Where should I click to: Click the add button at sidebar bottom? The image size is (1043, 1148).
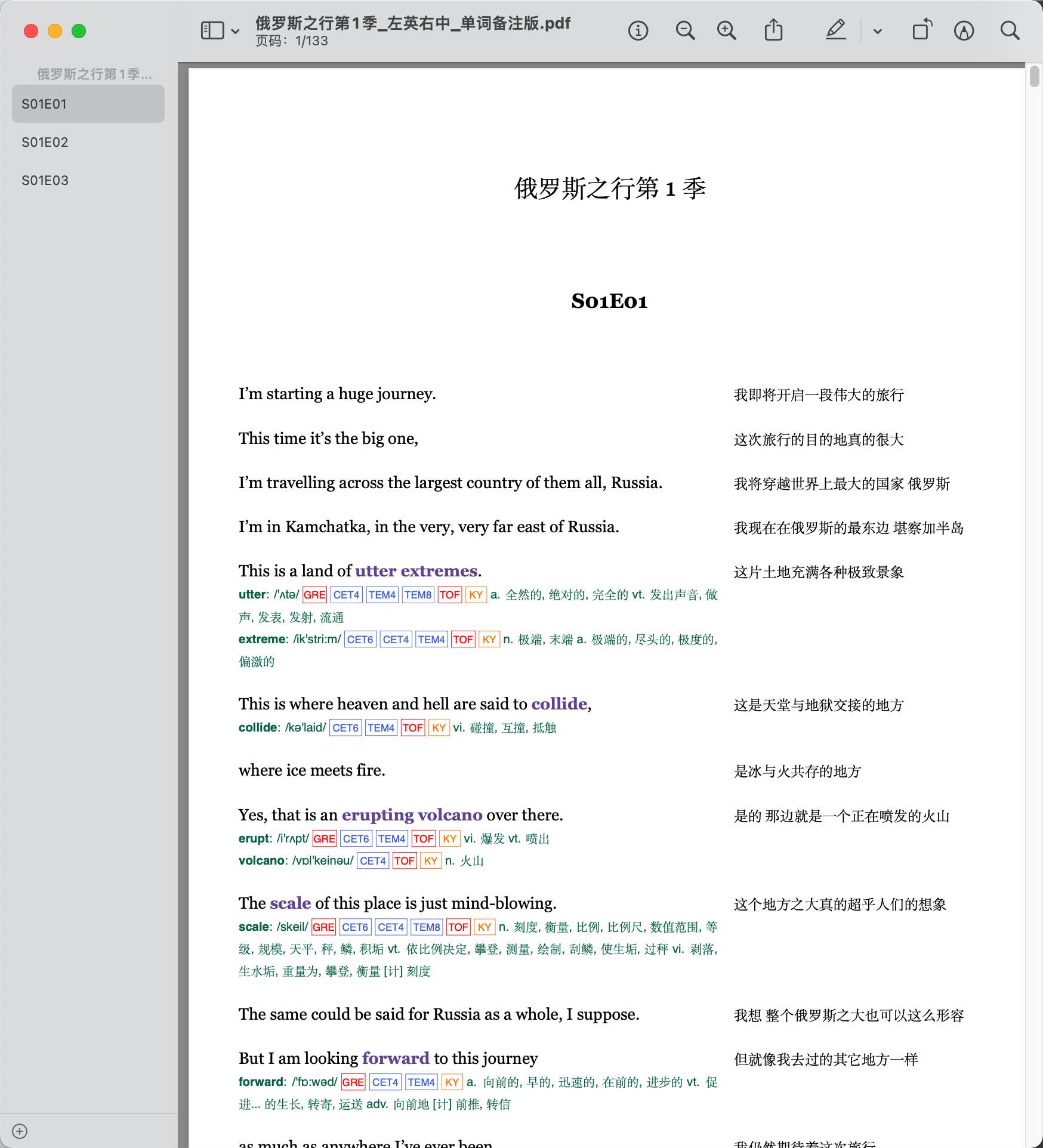point(20,1131)
